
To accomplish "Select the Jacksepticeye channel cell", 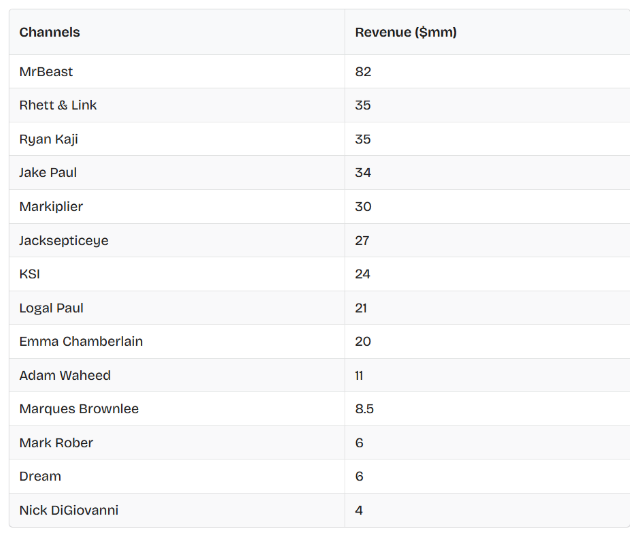I will pyautogui.click(x=64, y=240).
